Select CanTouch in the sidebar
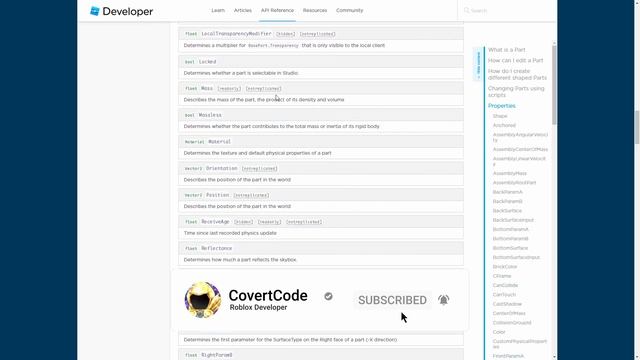 click(x=504, y=295)
